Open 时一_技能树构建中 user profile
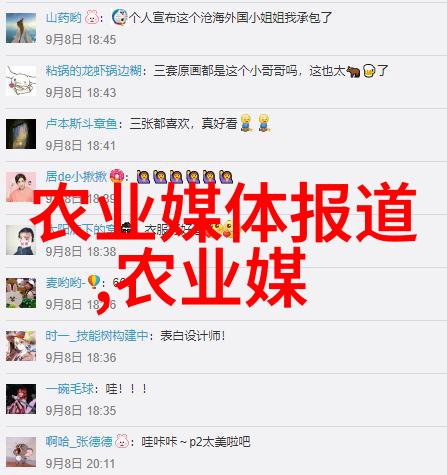Viewport: 447px width, 475px height. click(x=97, y=336)
